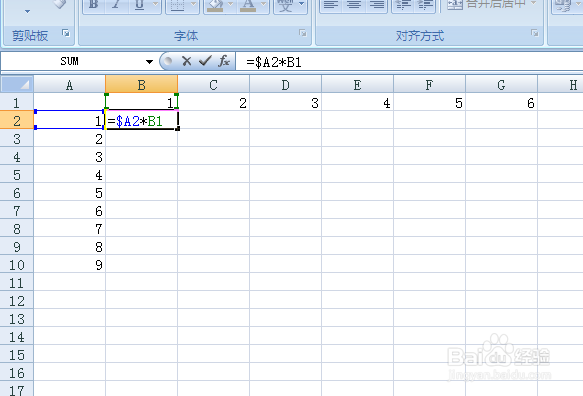Screen dimensions: 583x396
Task: Center cell text horizontally
Action: coord(354,5)
